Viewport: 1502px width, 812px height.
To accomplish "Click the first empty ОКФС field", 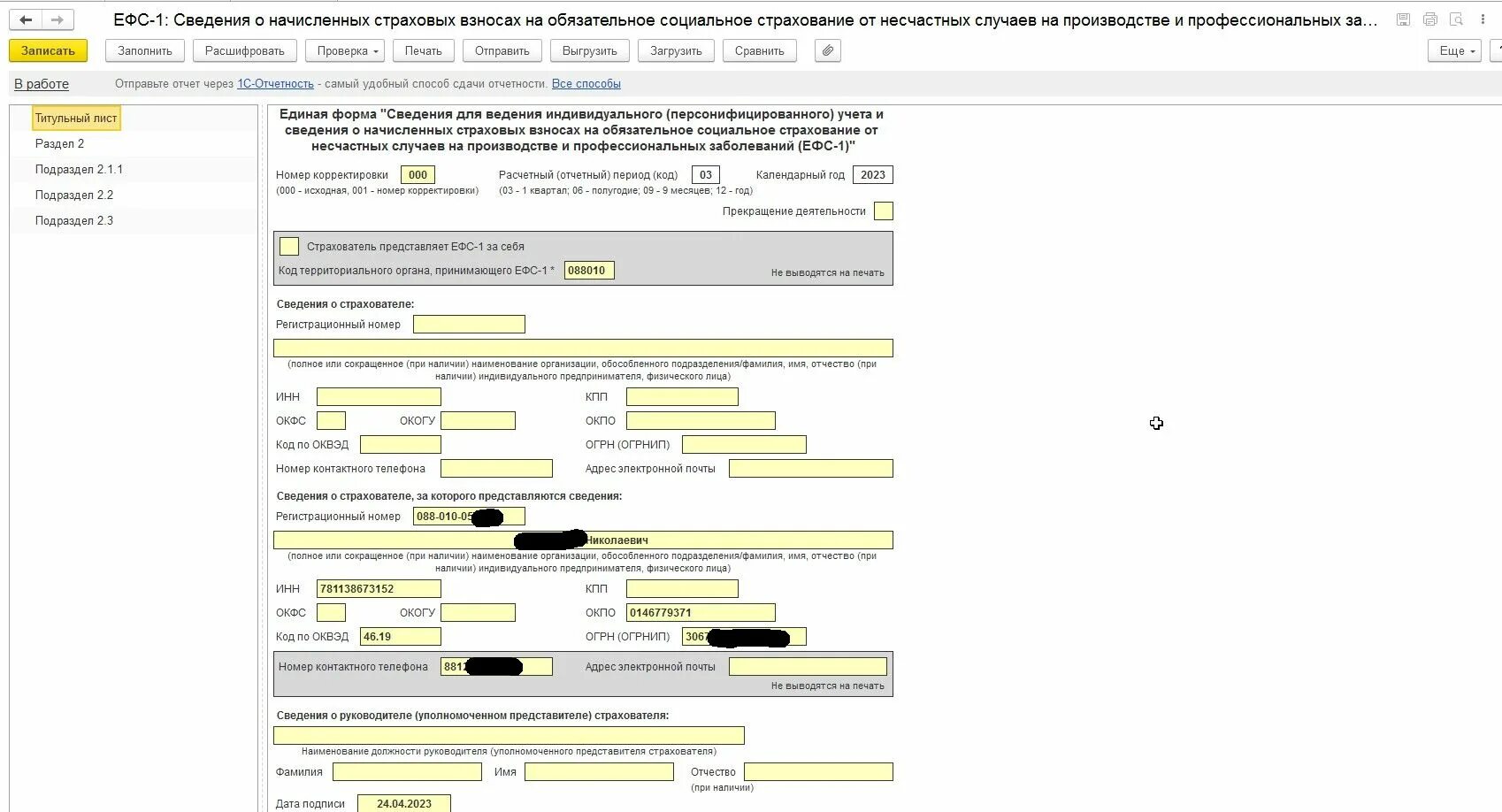I will coord(331,421).
